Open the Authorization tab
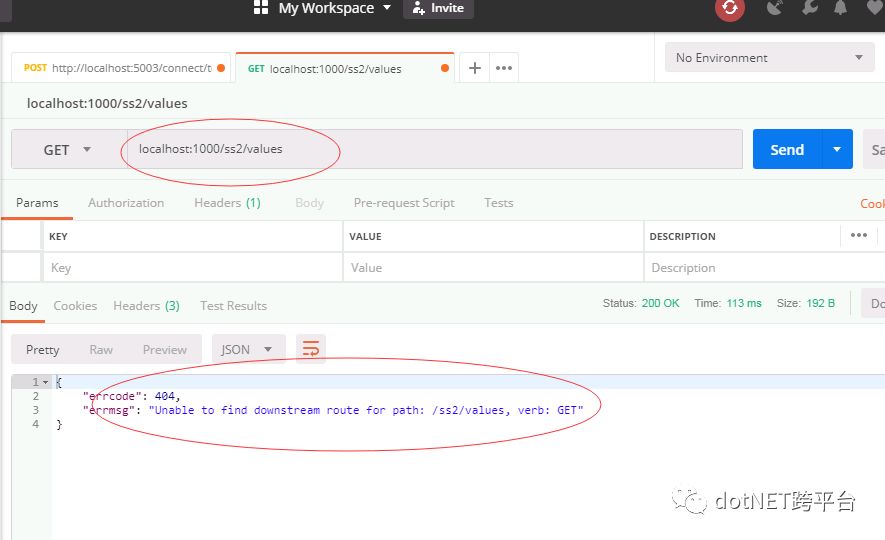Screen dimensions: 885x540 126,203
